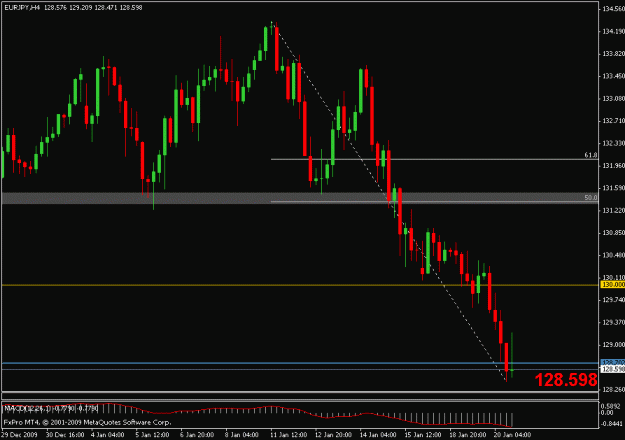Click the 129.000 price axis label
The height and width of the screenshot is (440, 625).
613,344
